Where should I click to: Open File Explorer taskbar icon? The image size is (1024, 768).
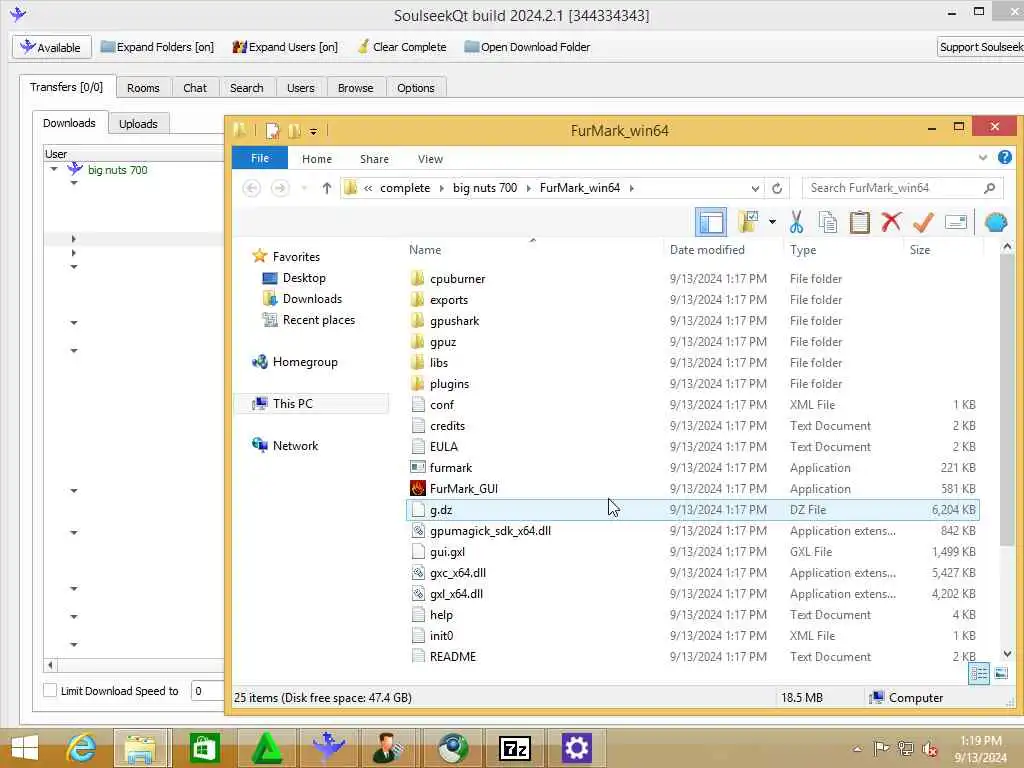tap(141, 748)
